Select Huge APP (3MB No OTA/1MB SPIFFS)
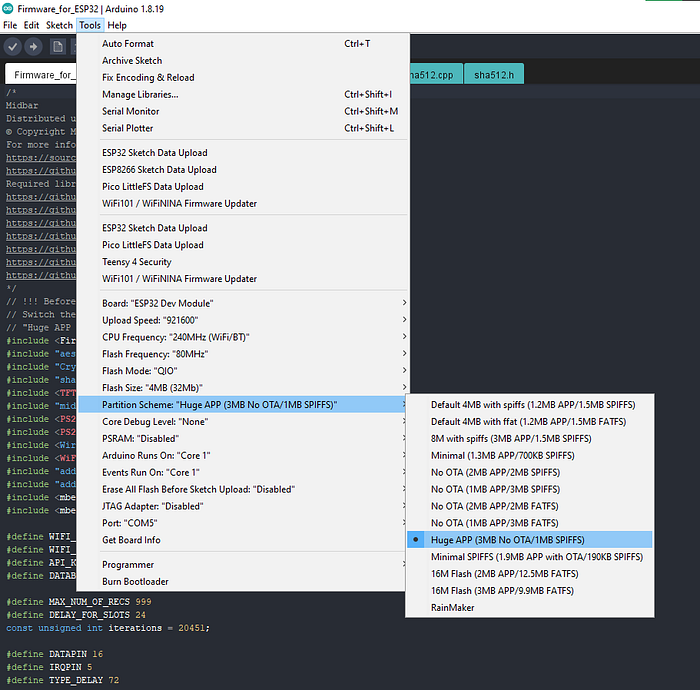The width and height of the screenshot is (700, 690). [530, 540]
